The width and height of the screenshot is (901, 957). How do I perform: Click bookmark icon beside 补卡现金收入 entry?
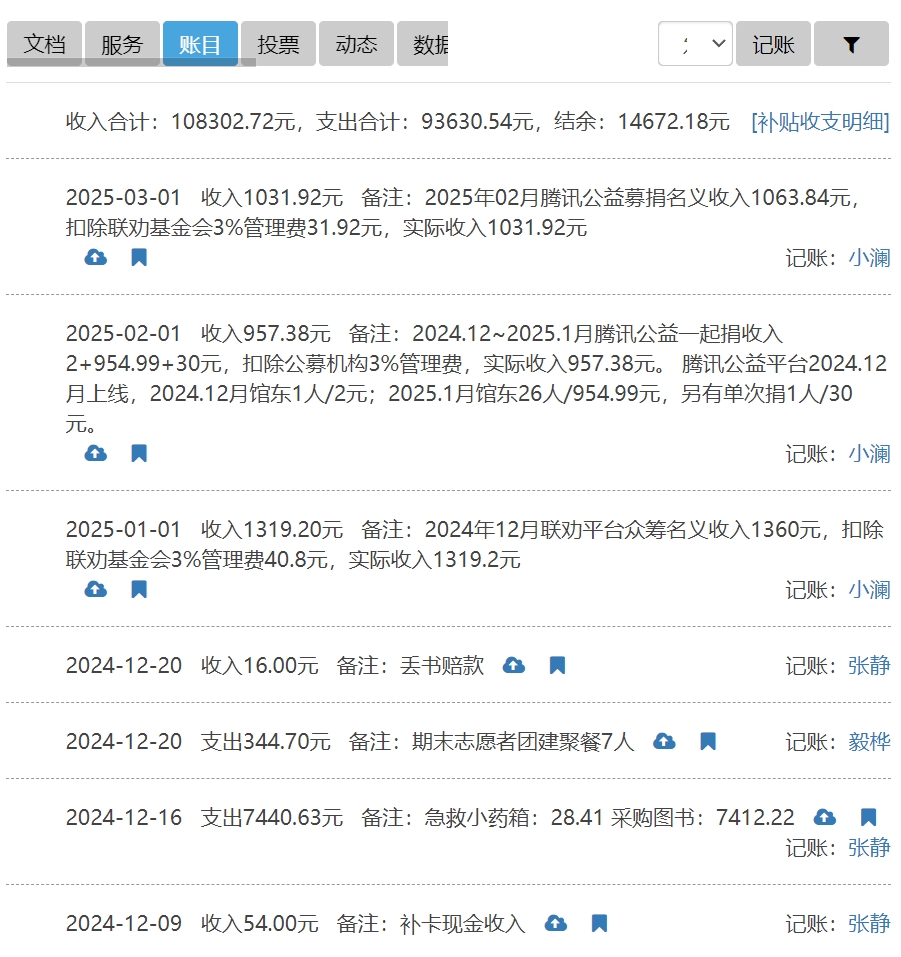(599, 924)
